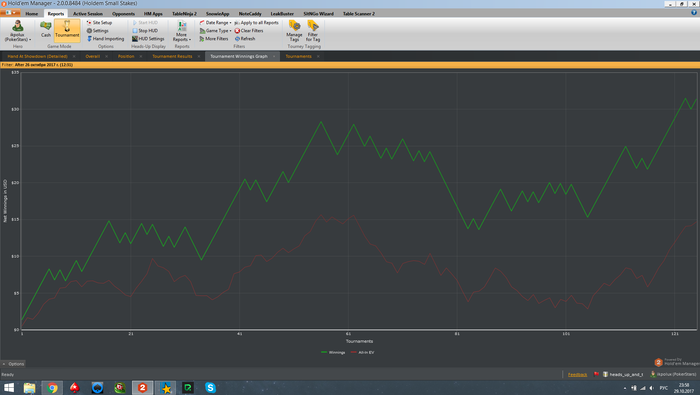700x395 pixels.
Task: Open Hold'em Manager 2 taskbar button
Action: pyautogui.click(x=142, y=388)
